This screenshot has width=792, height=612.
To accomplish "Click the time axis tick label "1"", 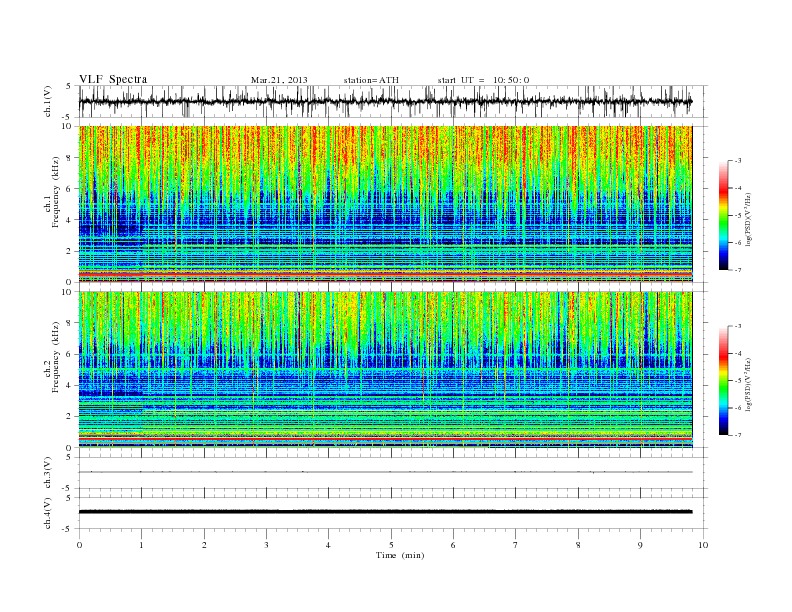I will tap(141, 545).
